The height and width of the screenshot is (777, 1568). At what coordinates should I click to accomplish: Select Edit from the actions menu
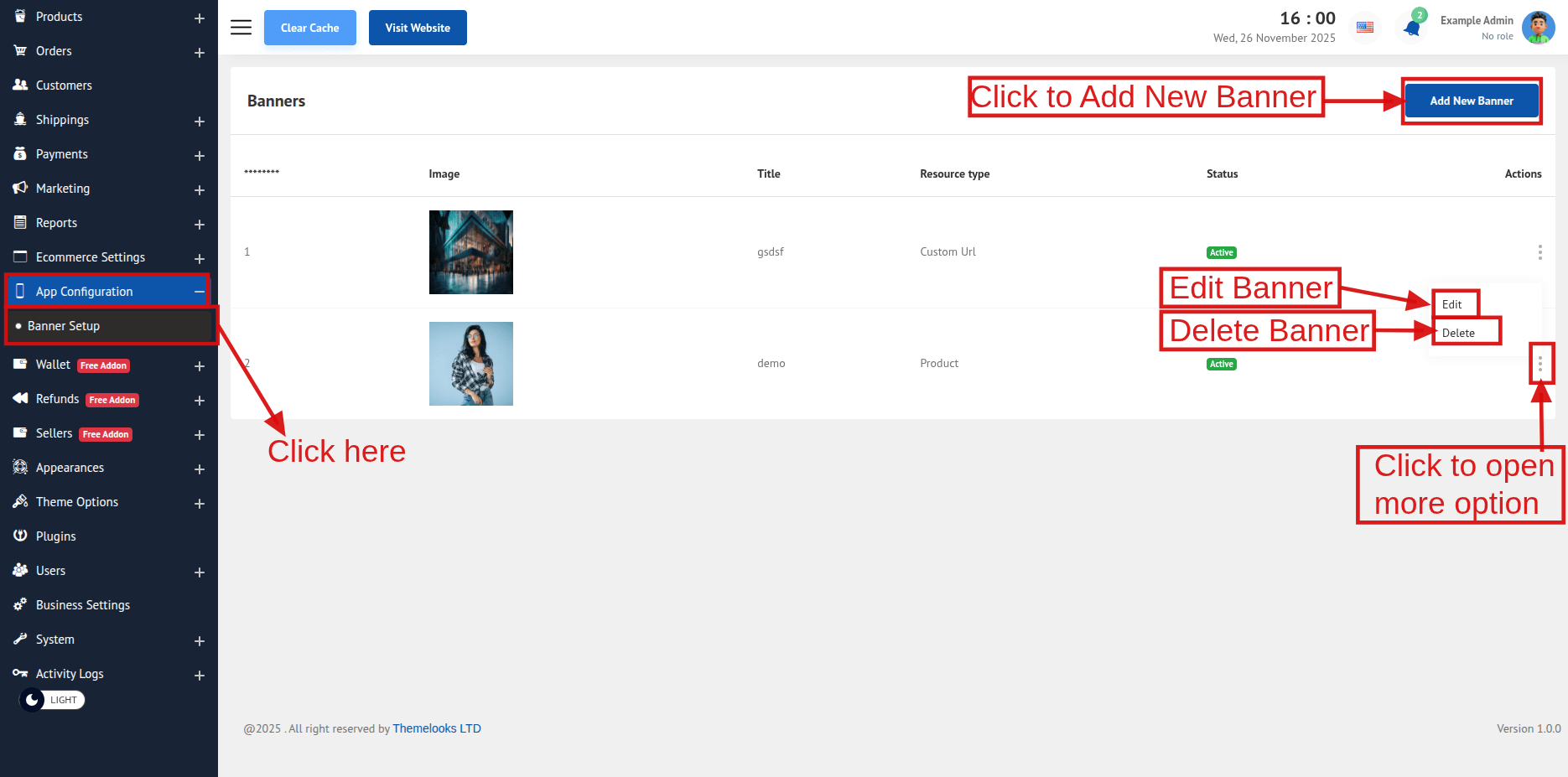[x=1452, y=304]
